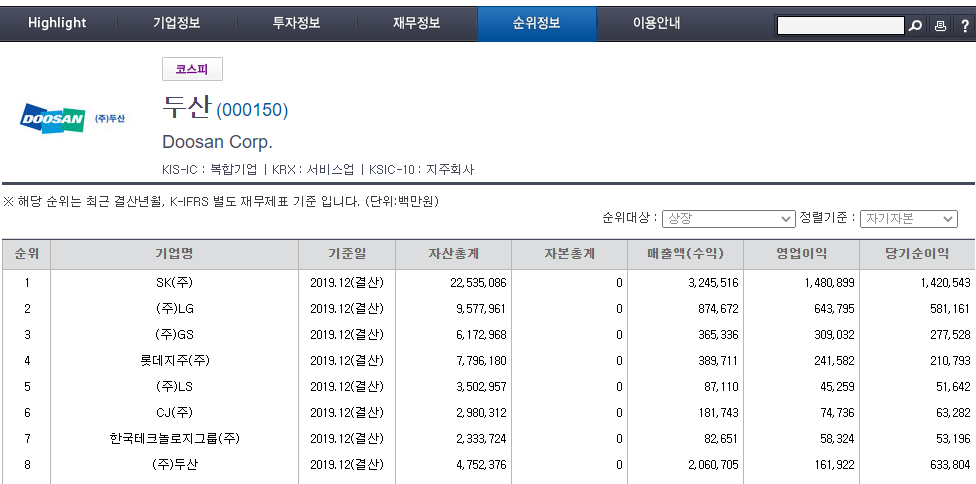Click the 영업이익 column header
The image size is (976, 484).
point(801,254)
